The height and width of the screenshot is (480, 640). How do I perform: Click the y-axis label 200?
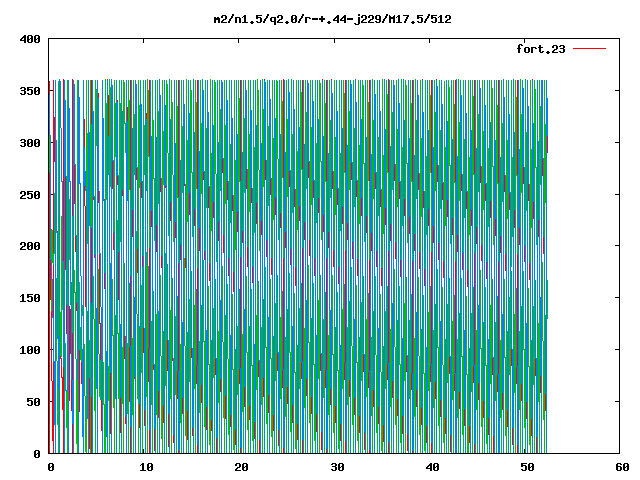[x=30, y=246]
